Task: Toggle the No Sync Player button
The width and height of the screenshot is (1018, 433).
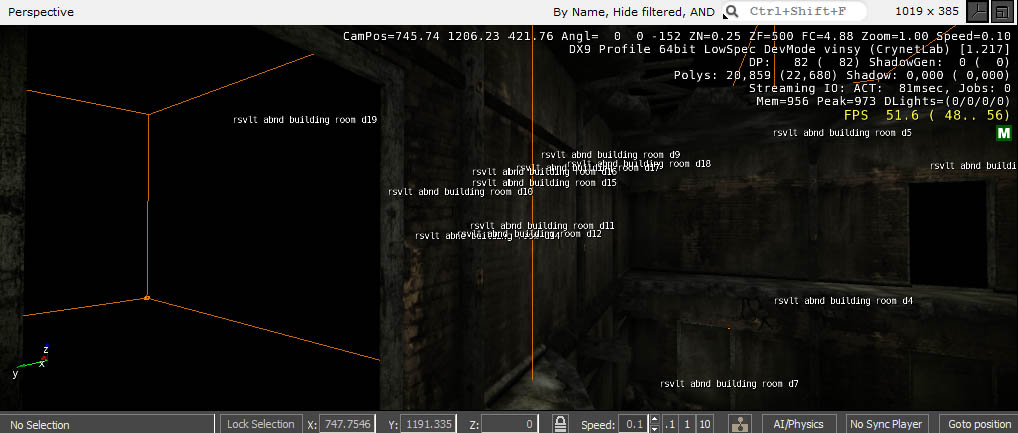Action: pyautogui.click(x=886, y=424)
